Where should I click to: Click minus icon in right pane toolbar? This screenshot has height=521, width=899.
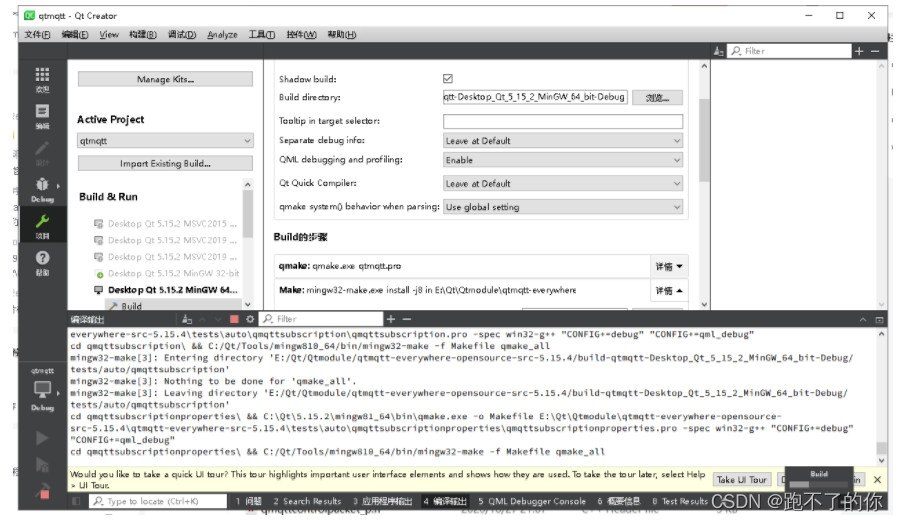pos(875,51)
